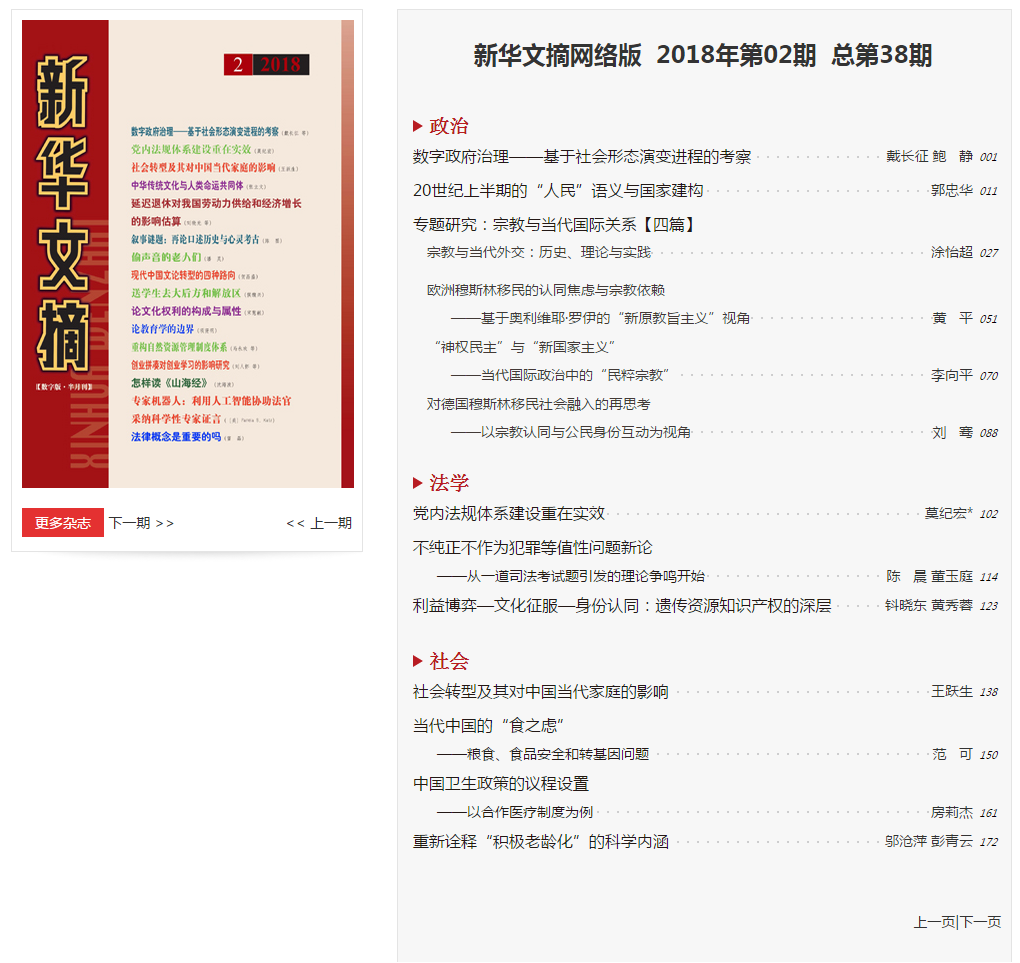The height and width of the screenshot is (963, 1020).
Task: Click page number 102
Action: click(x=989, y=514)
